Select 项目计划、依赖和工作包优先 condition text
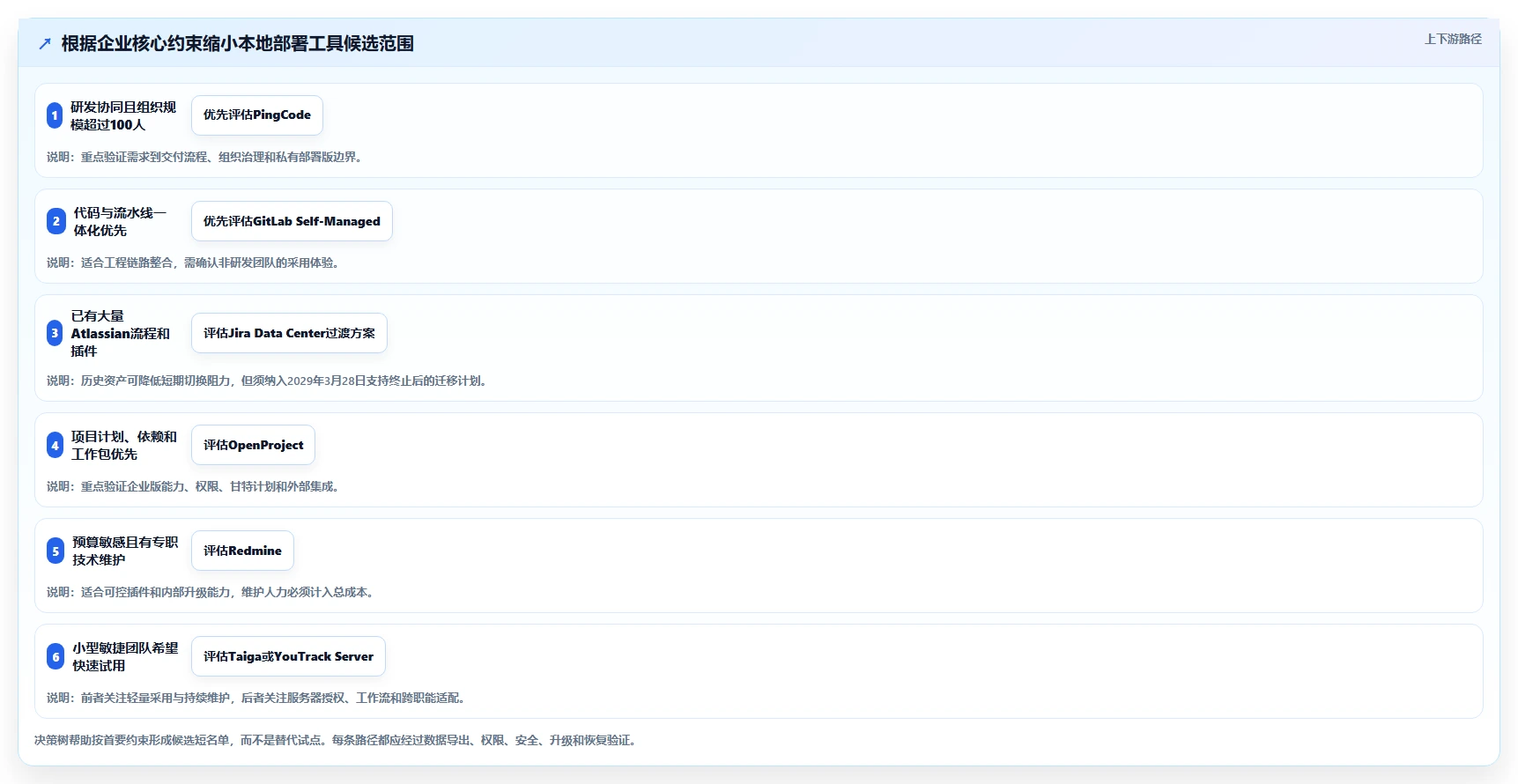Viewport: 1518px width, 784px height. click(124, 445)
